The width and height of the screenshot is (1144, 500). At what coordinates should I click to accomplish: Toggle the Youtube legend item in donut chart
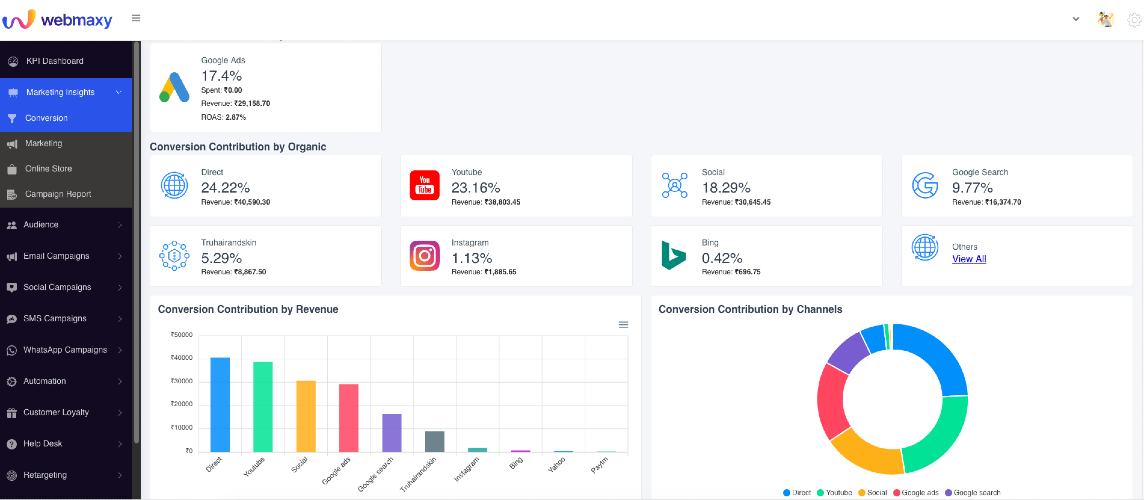(836, 493)
